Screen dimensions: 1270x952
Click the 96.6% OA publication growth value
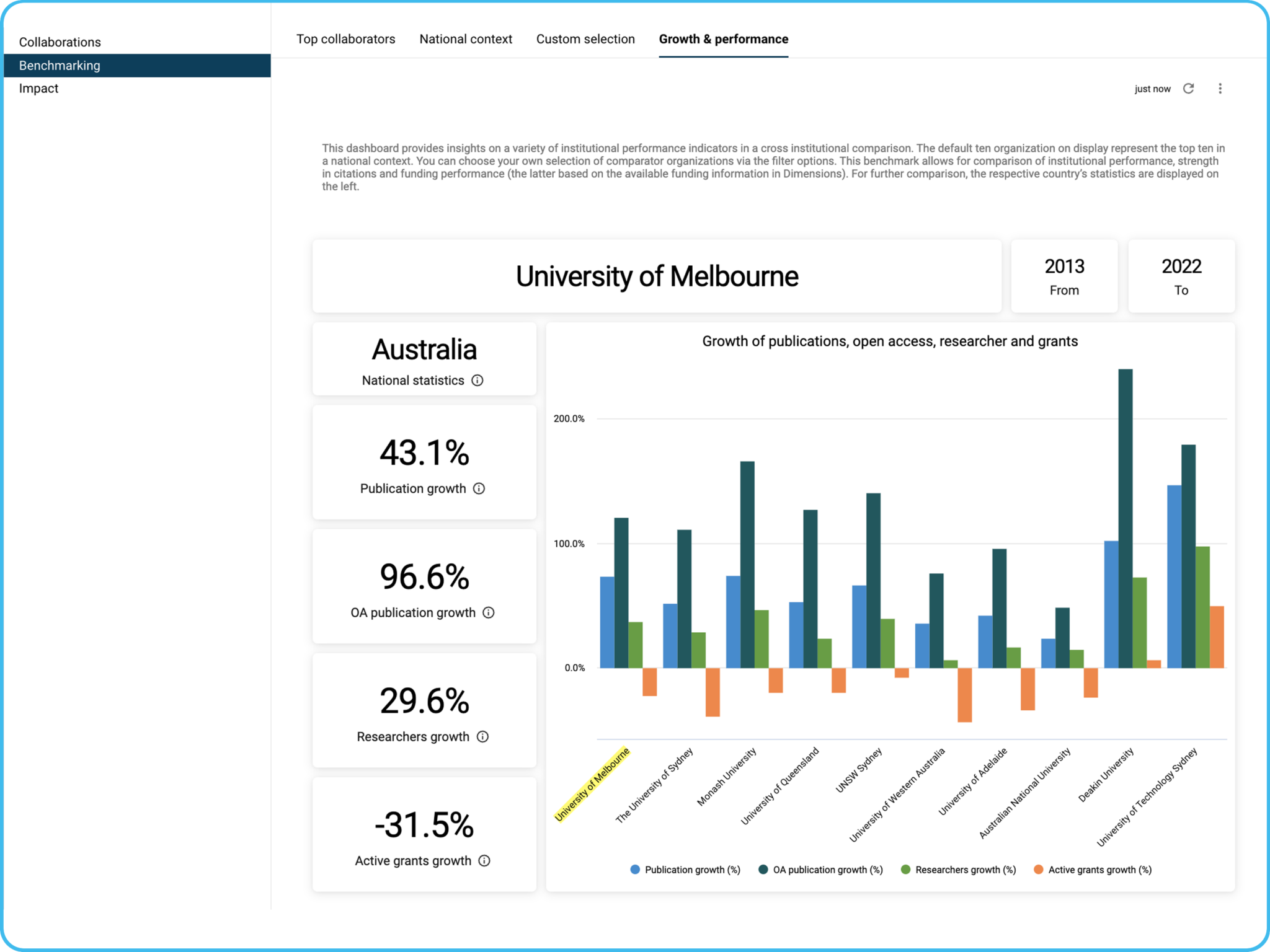424,576
